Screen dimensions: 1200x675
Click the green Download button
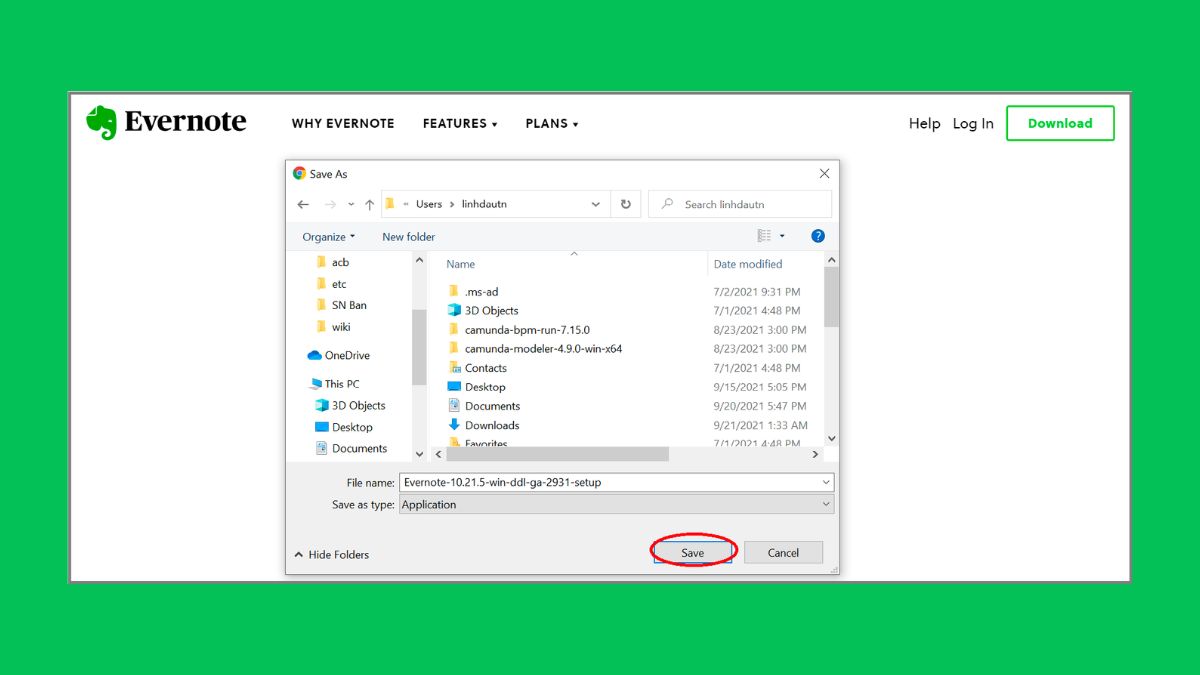1060,123
